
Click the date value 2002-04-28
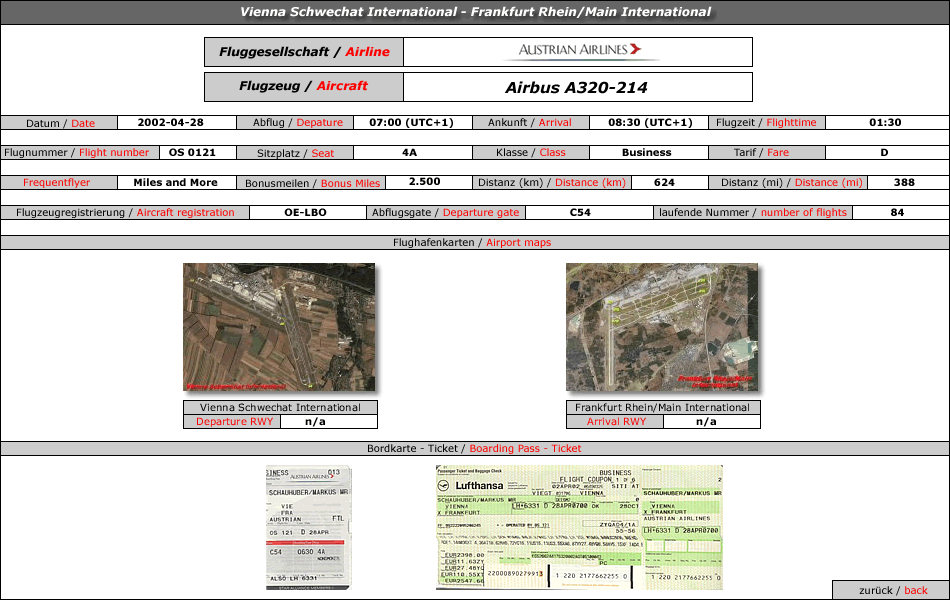click(x=170, y=122)
